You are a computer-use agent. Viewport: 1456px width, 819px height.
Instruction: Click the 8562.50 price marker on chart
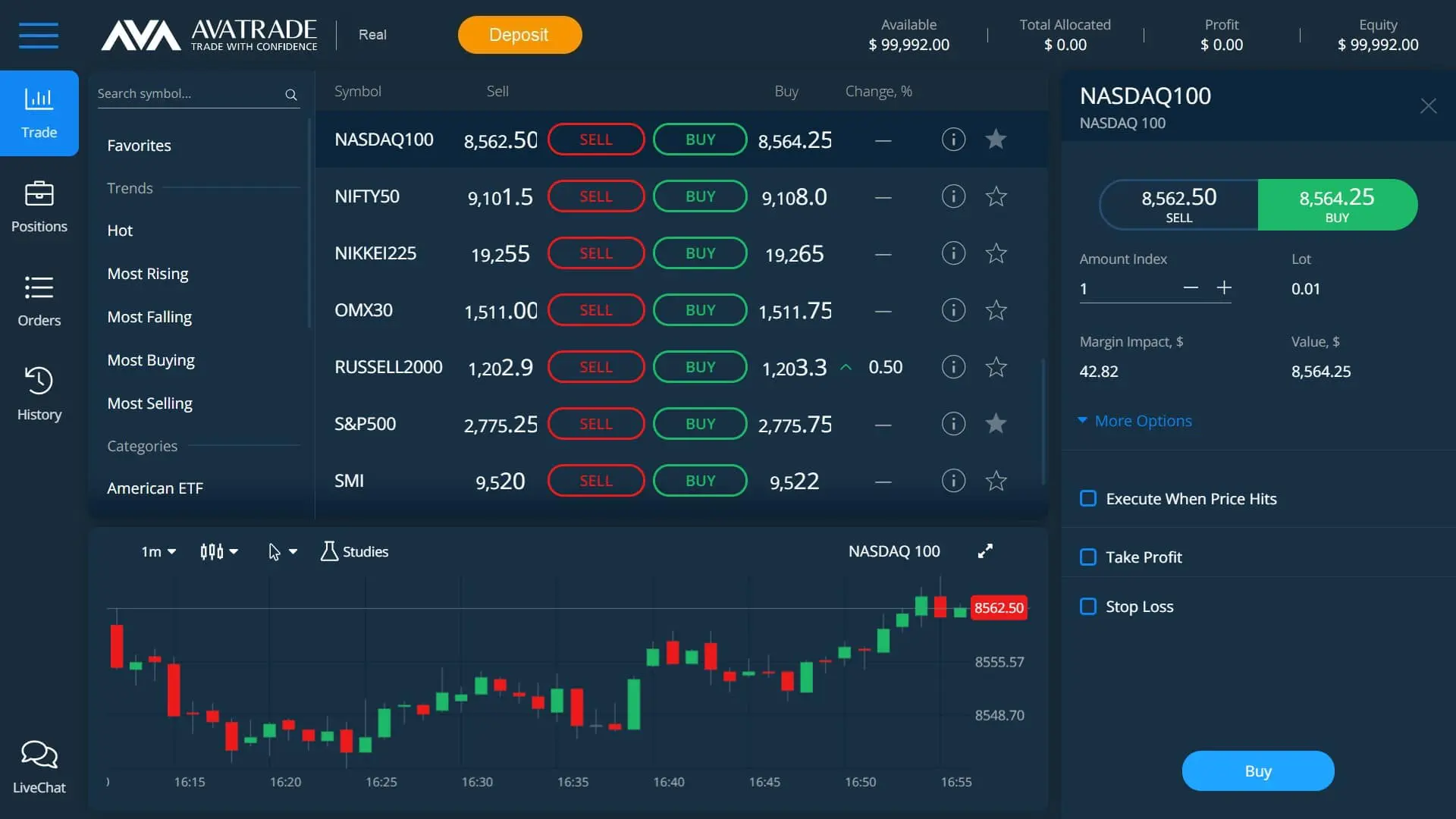pos(999,607)
